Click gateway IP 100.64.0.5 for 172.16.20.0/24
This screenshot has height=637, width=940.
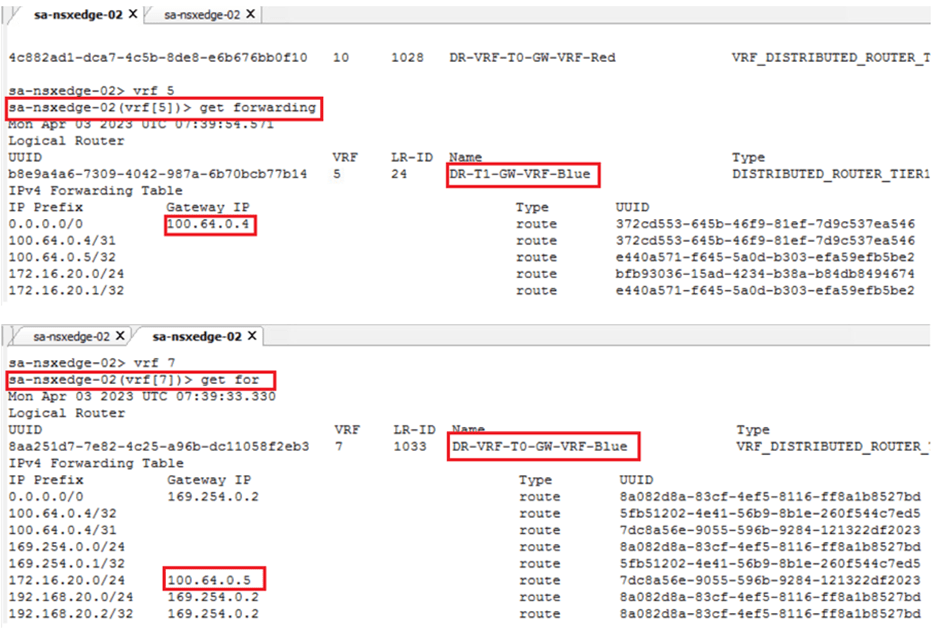click(209, 580)
